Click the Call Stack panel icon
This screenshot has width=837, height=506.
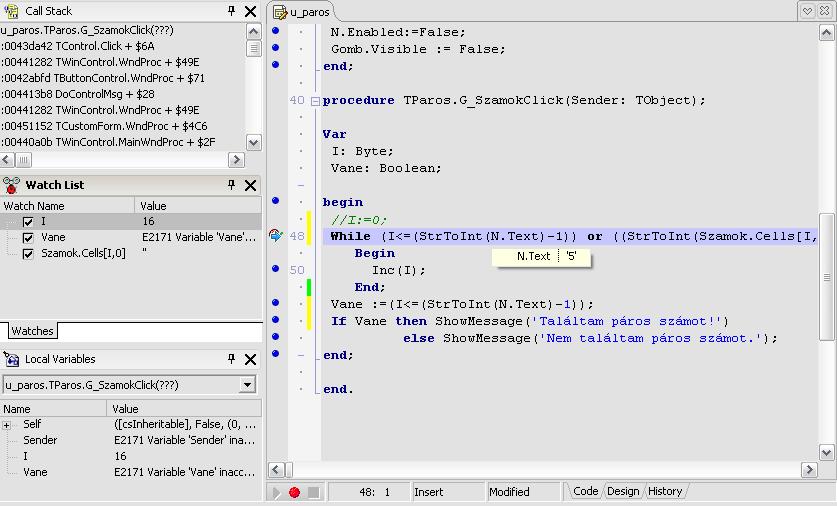(11, 11)
